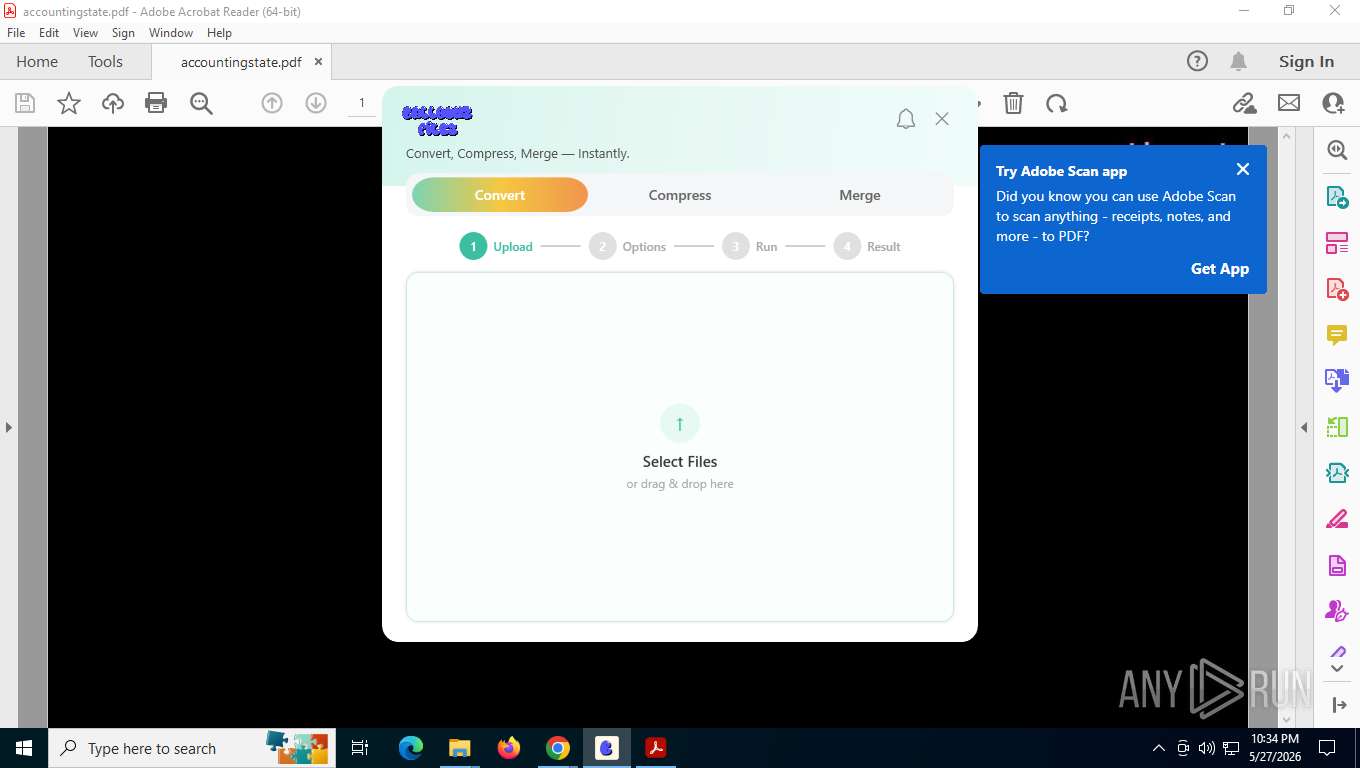Viewport: 1360px width, 768px height.
Task: Click the Get App button
Action: click(1219, 268)
